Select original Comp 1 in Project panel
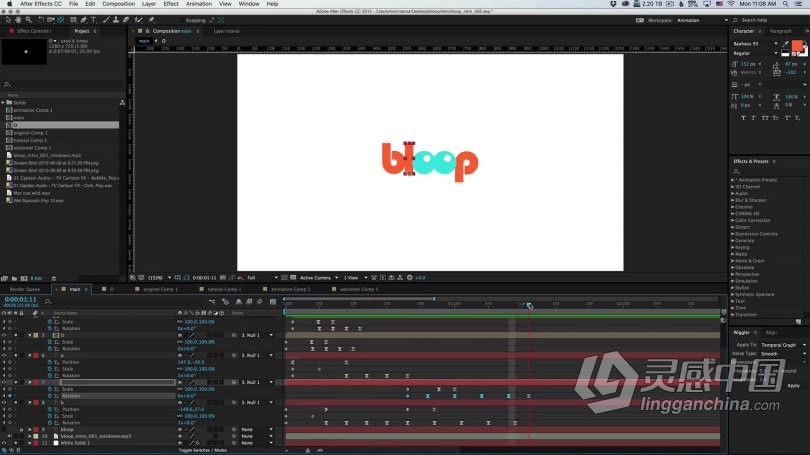810x455 pixels. coord(30,133)
